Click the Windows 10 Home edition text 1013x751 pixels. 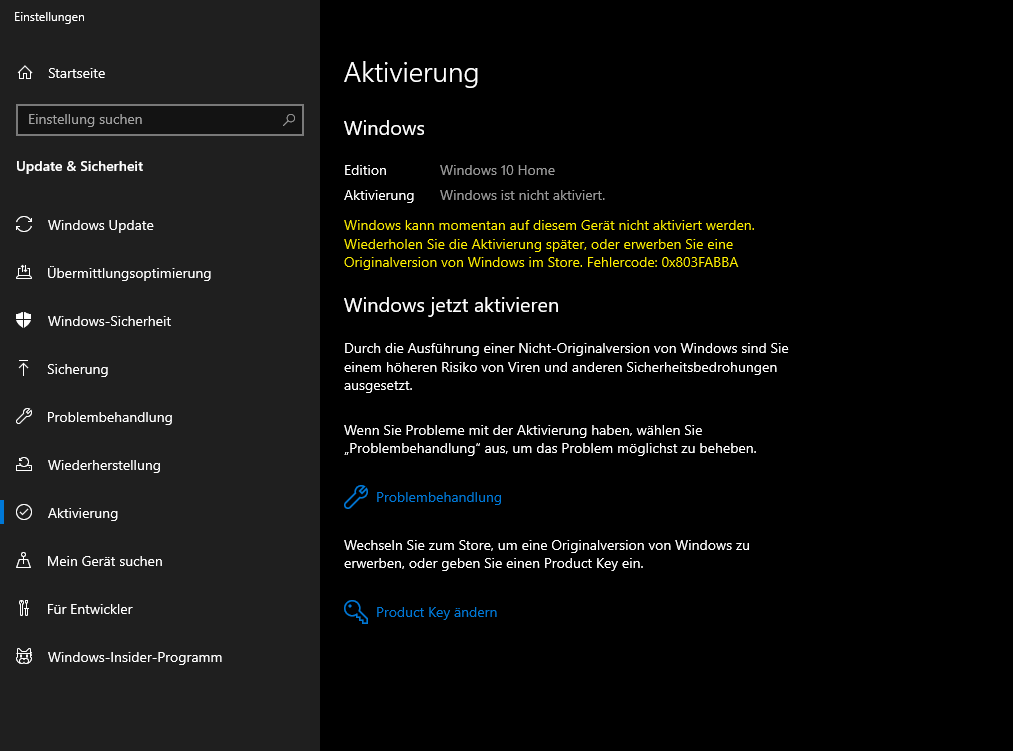[497, 170]
